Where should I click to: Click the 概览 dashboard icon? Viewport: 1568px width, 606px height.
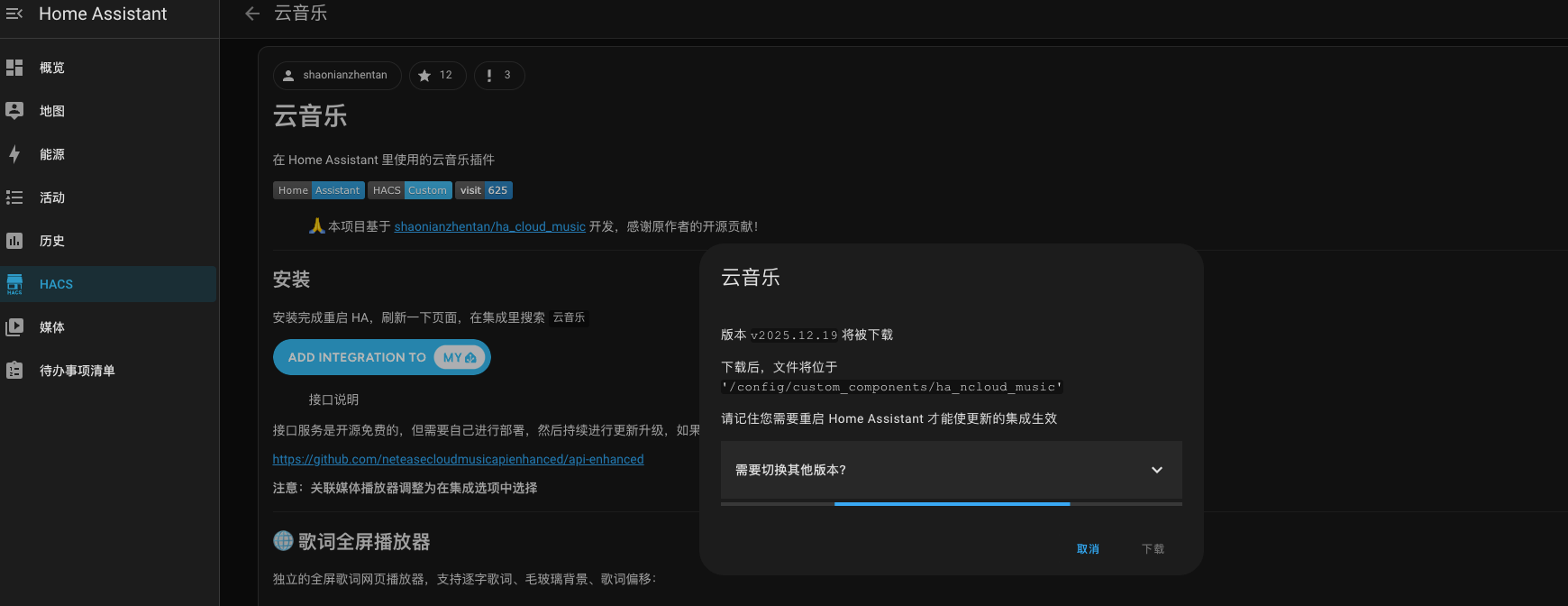14,68
